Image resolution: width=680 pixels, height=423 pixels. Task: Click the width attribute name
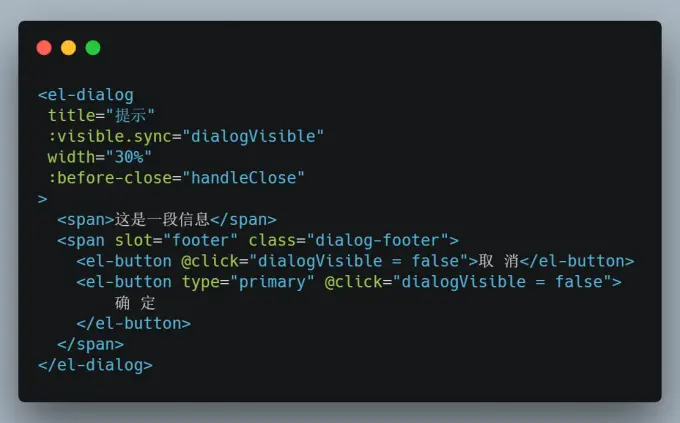point(71,157)
